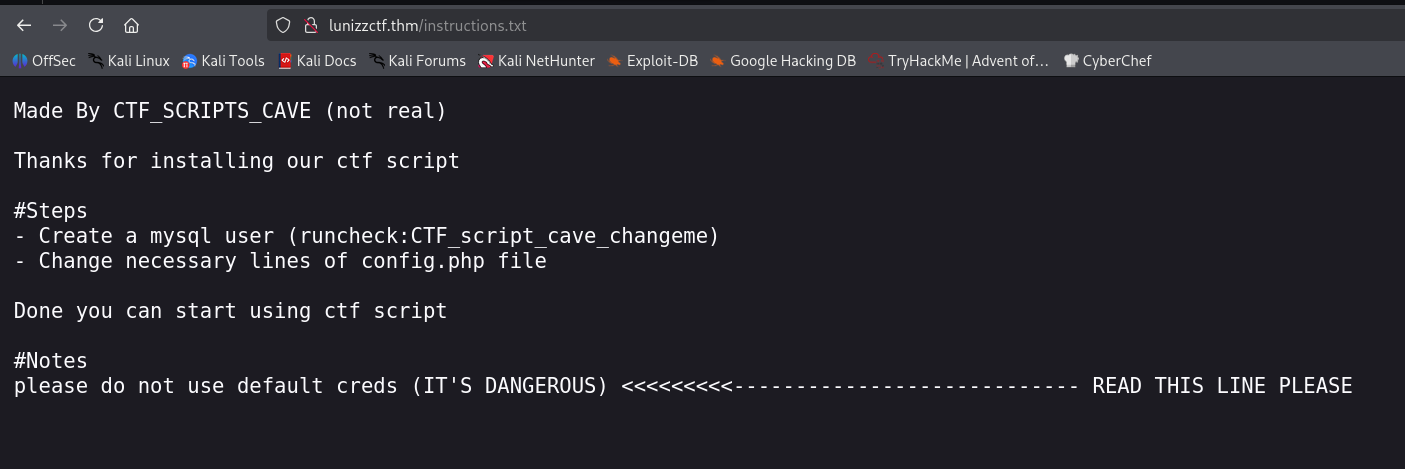This screenshot has width=1405, height=469.
Task: Reload the current page
Action: point(96,26)
